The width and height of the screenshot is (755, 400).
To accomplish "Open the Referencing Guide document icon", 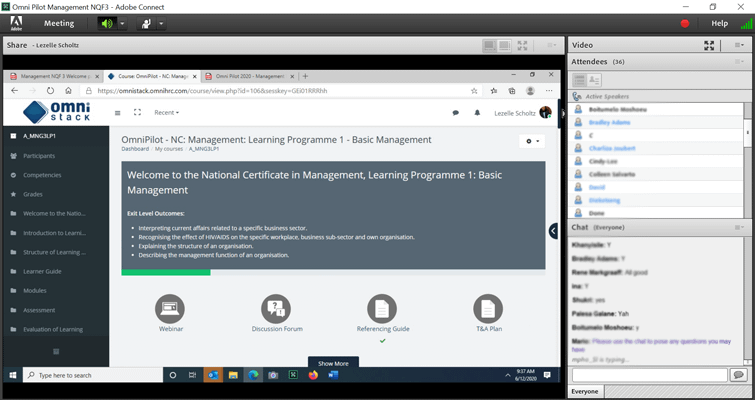I will tap(382, 309).
